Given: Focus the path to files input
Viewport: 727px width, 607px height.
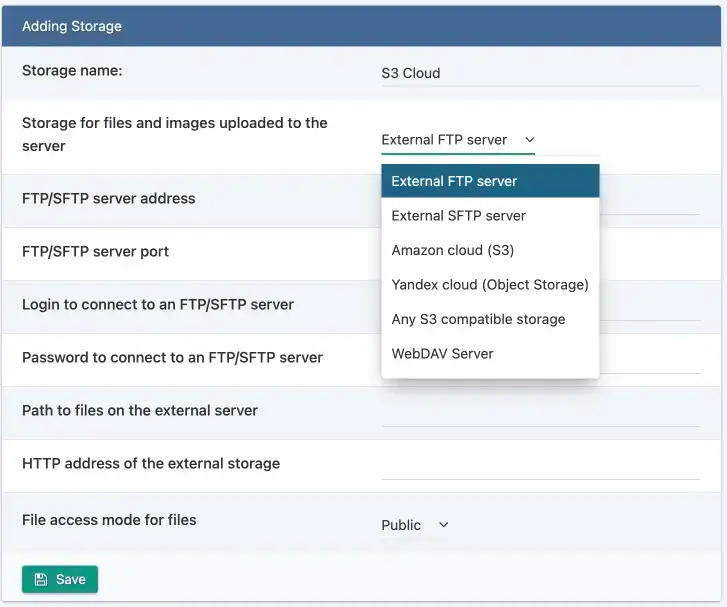Looking at the screenshot, I should pos(540,412).
